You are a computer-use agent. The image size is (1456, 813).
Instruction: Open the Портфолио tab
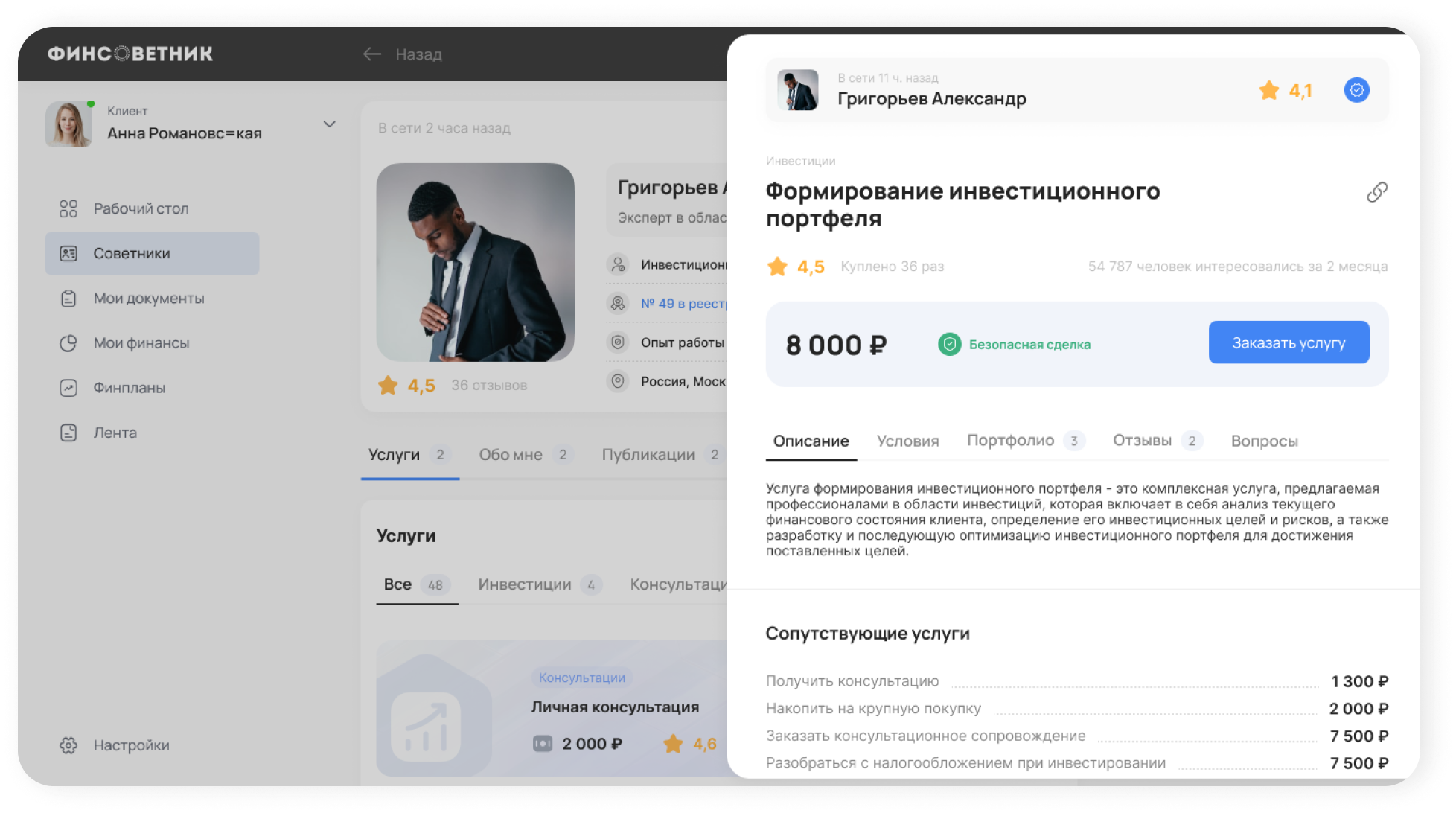pyautogui.click(x=1009, y=440)
